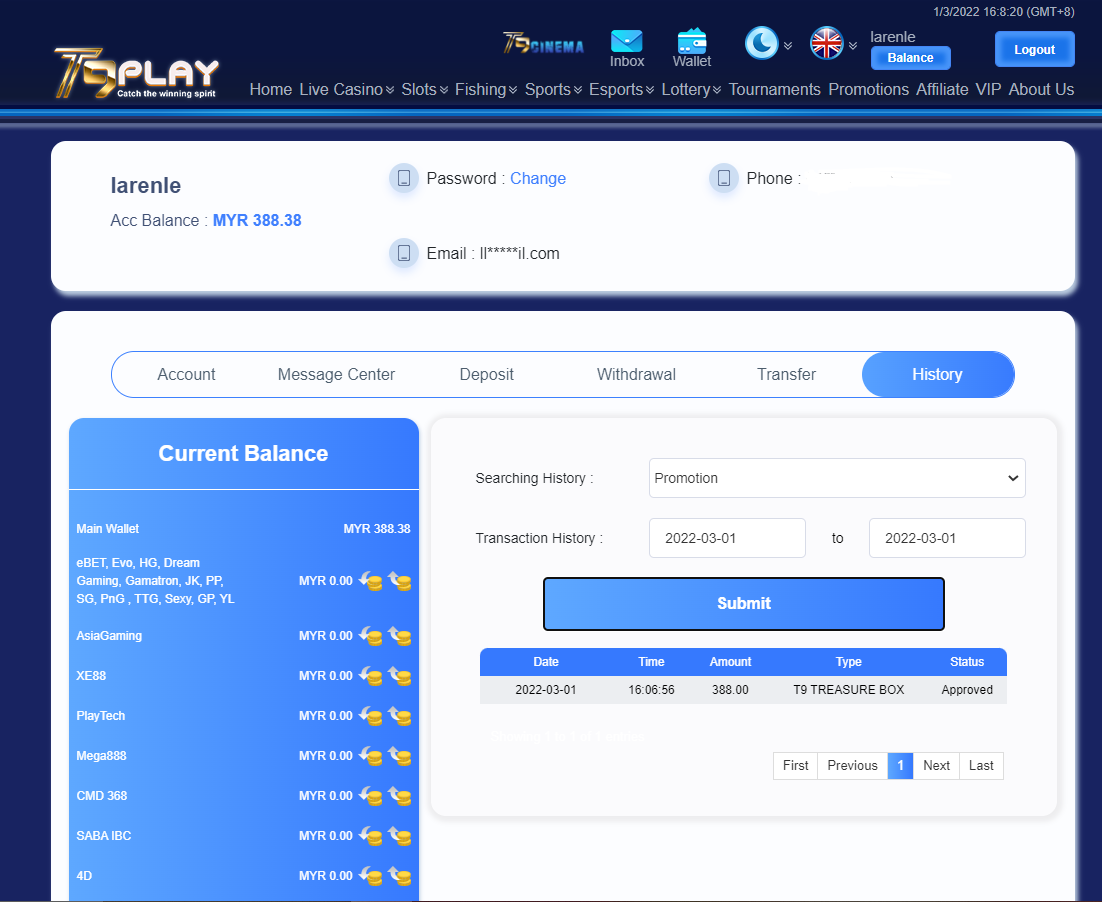Toggle the moon night-mode theme icon

click(761, 43)
